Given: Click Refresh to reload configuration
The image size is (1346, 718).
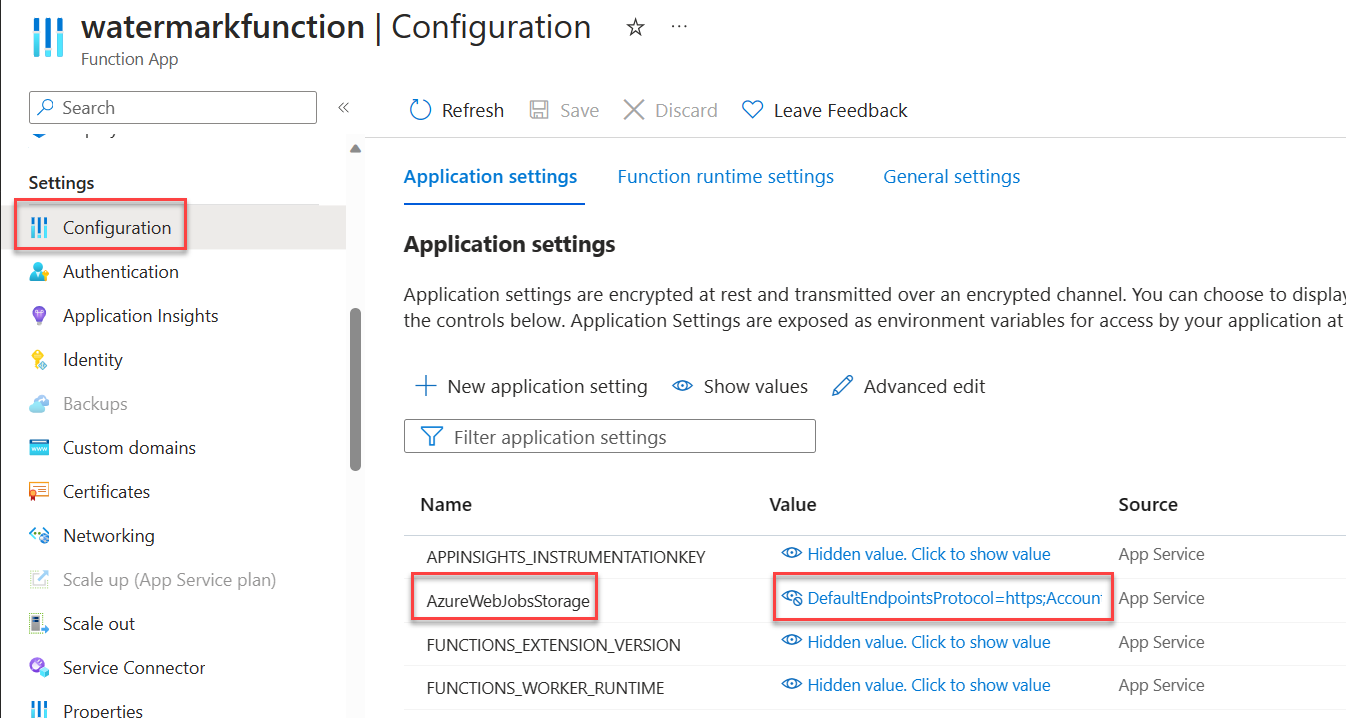Looking at the screenshot, I should (x=456, y=110).
